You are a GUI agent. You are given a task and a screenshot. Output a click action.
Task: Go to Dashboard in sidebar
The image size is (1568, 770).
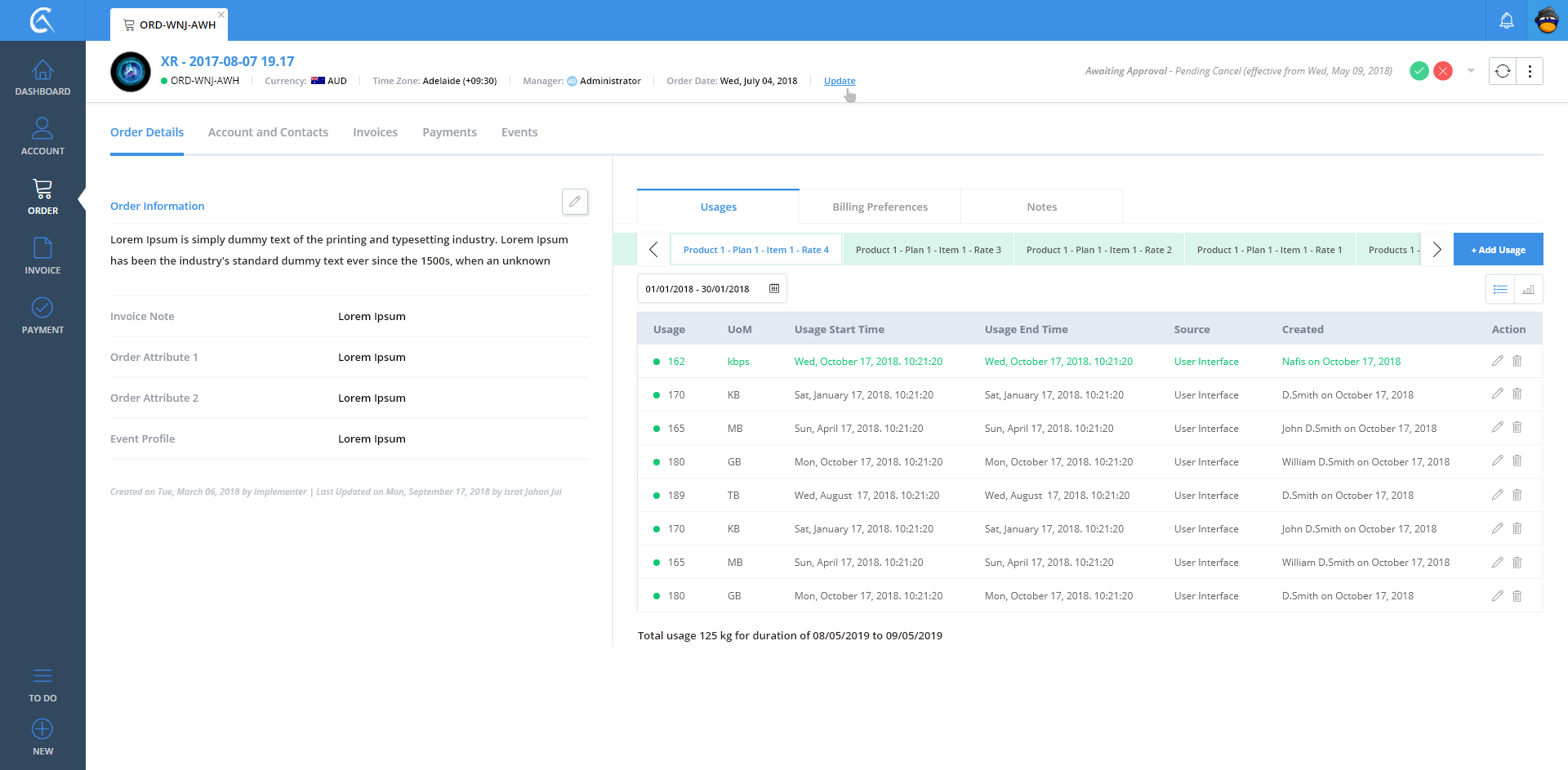(x=42, y=78)
